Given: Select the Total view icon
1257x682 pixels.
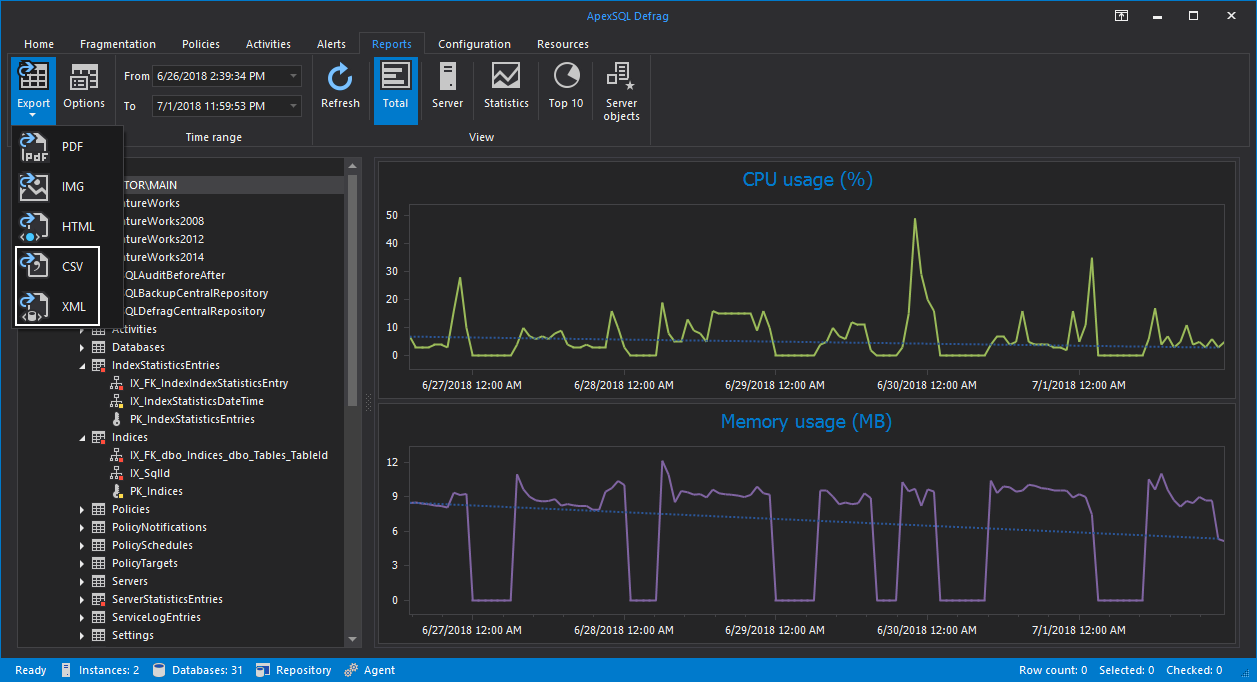Looking at the screenshot, I should click(x=395, y=78).
